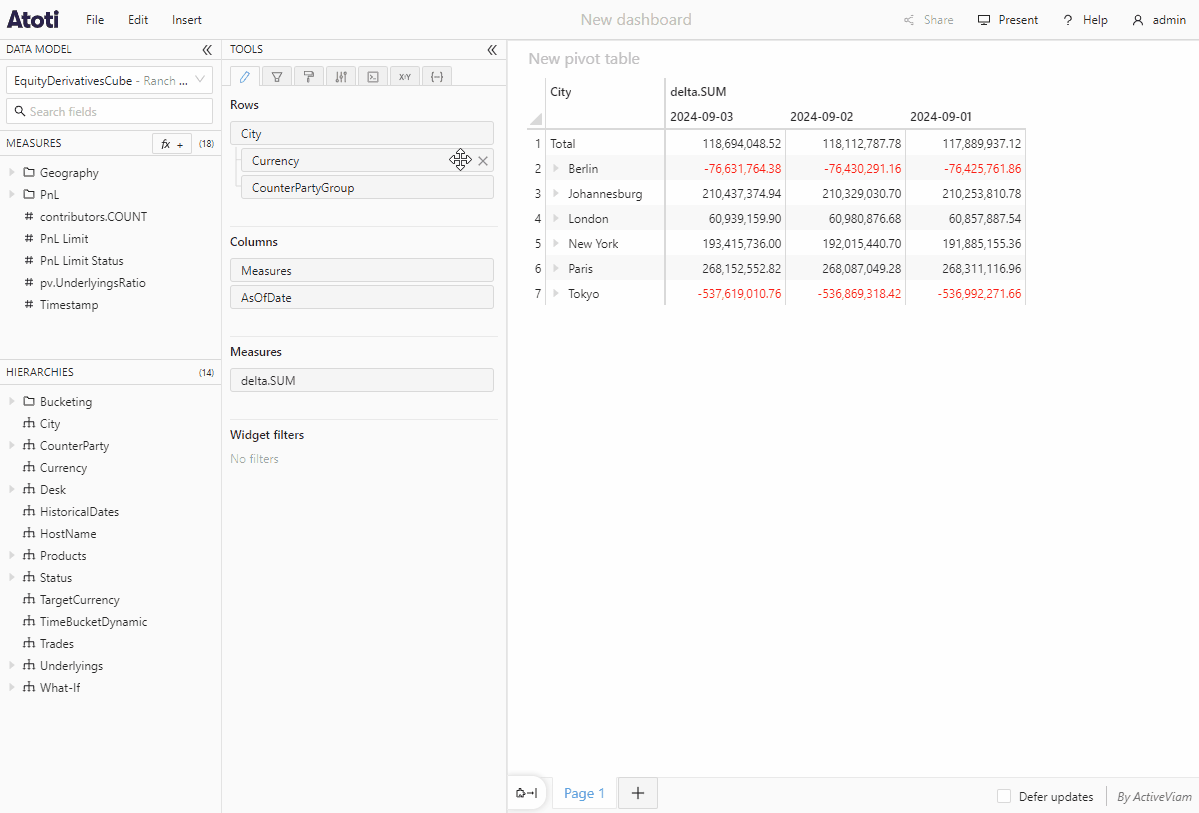The image size is (1199, 813).
Task: Open the Insert menu
Action: [187, 20]
